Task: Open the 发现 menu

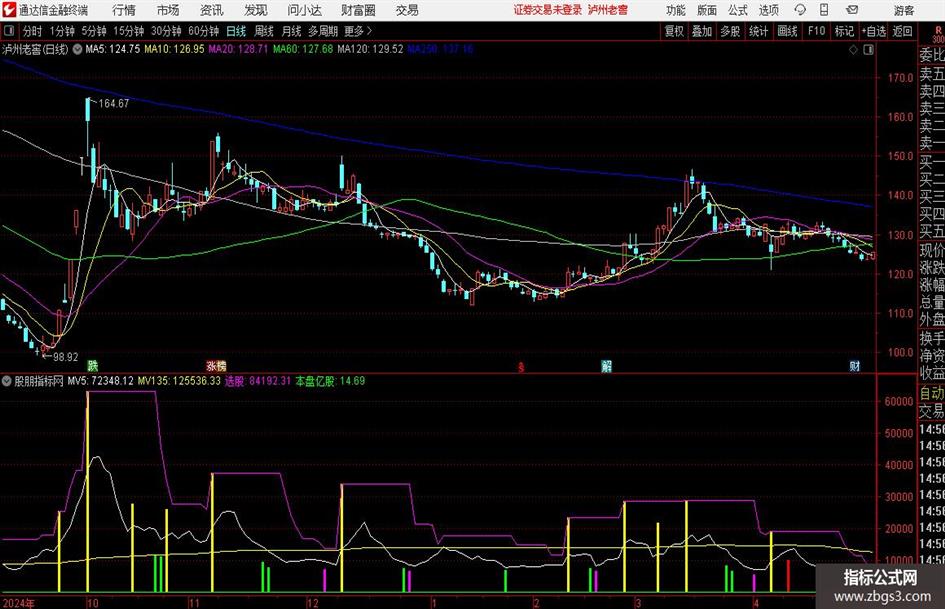Action: 256,10
